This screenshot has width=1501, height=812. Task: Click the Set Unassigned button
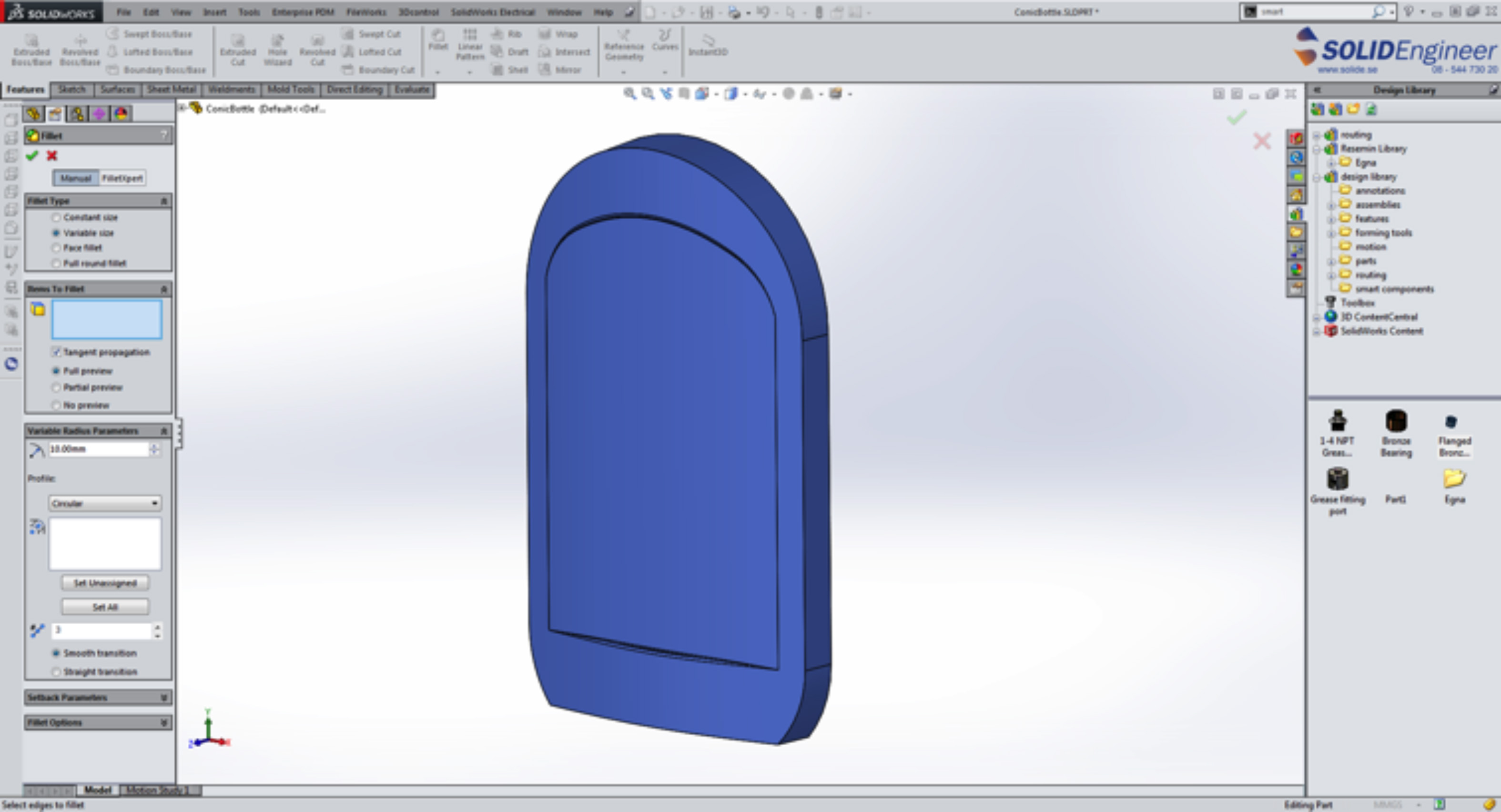pos(105,583)
